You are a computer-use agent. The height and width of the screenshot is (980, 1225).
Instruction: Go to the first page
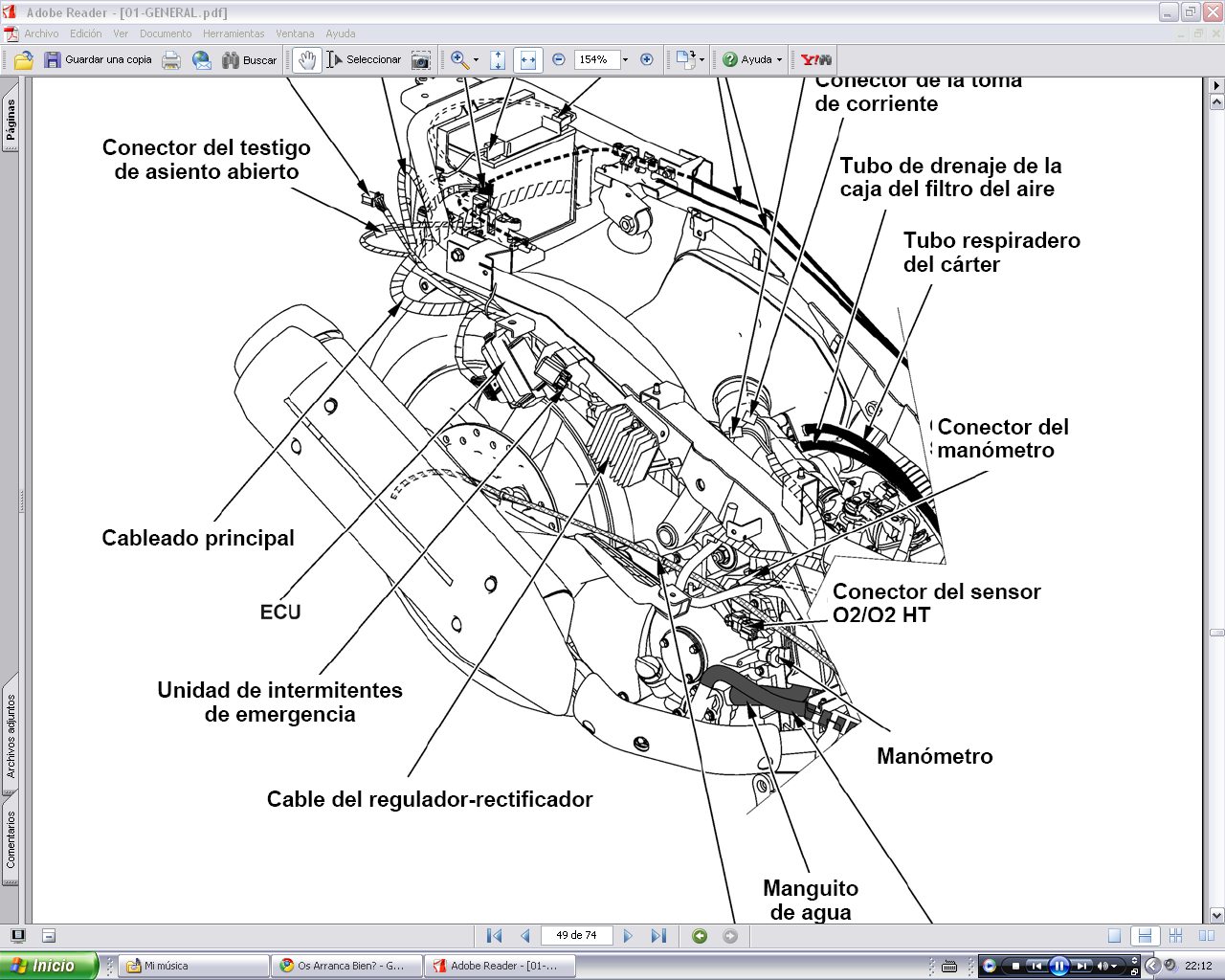pos(495,936)
